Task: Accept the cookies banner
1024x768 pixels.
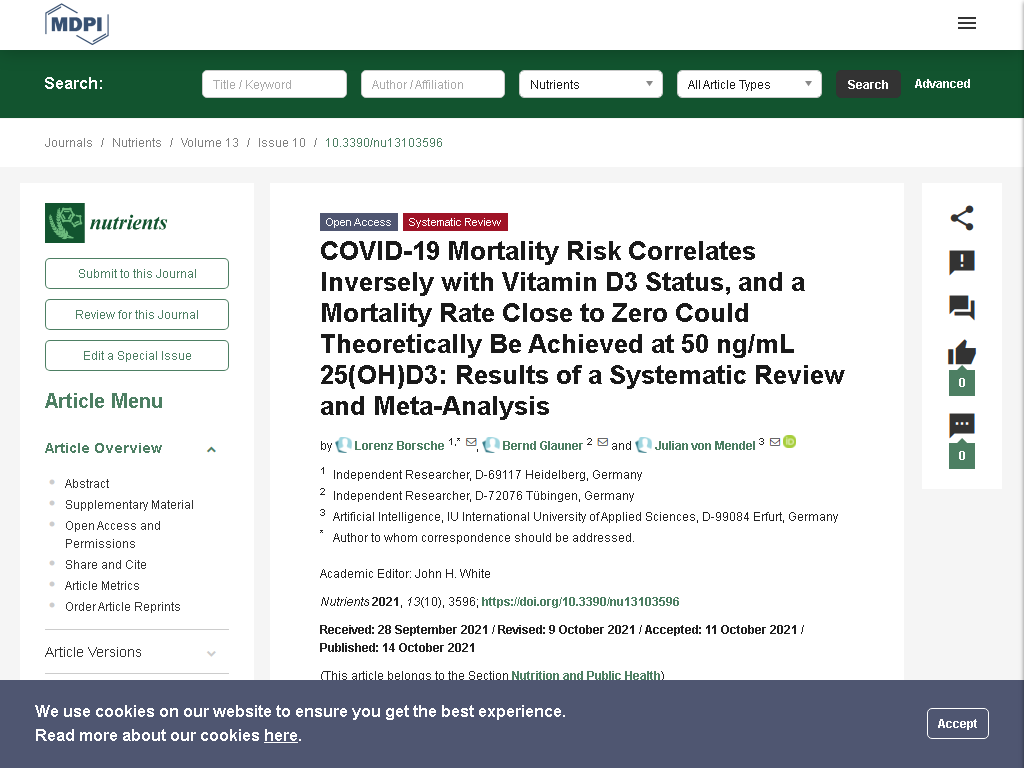Action: pos(957,724)
